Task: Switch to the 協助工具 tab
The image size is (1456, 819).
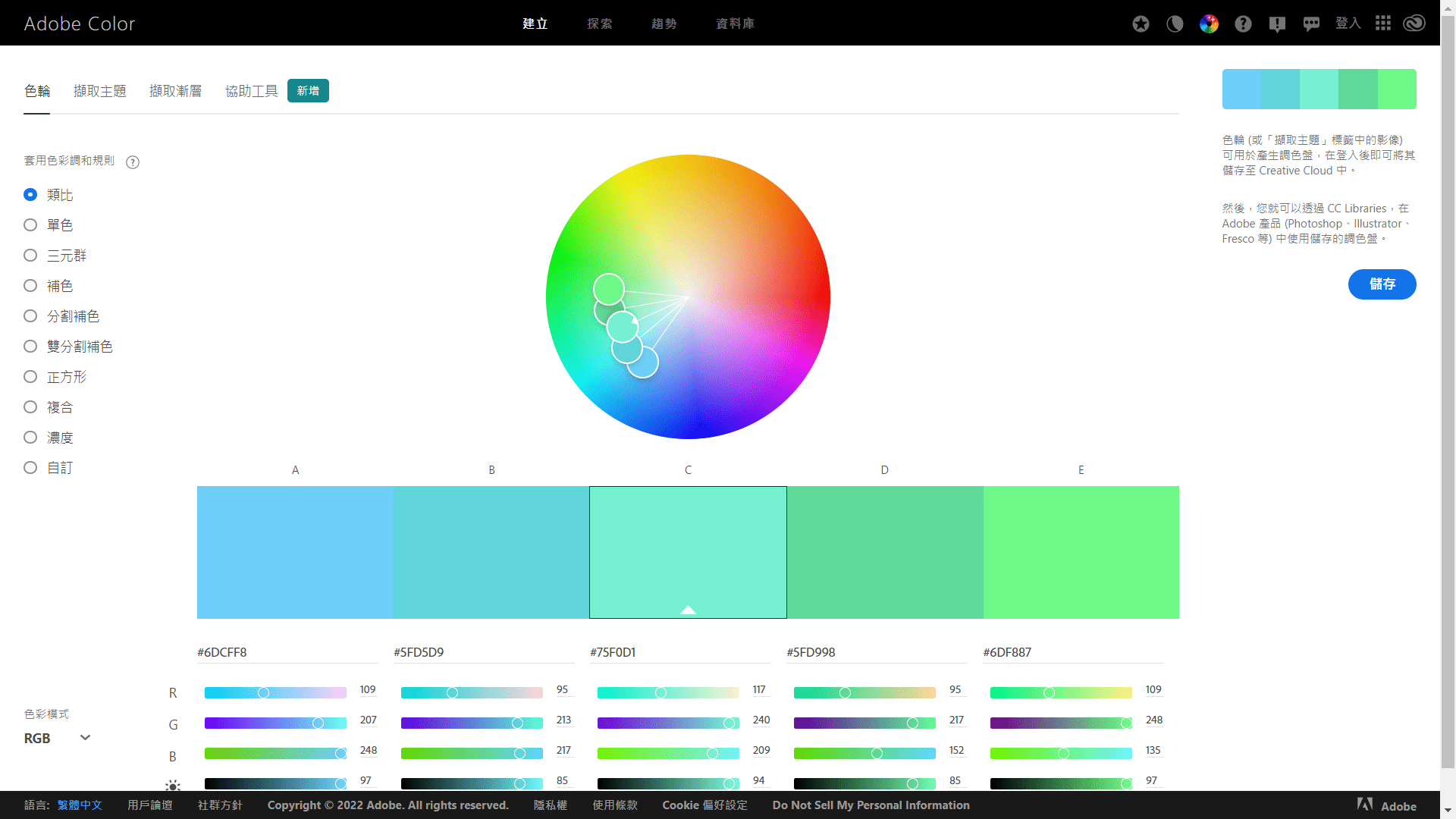Action: [x=252, y=91]
